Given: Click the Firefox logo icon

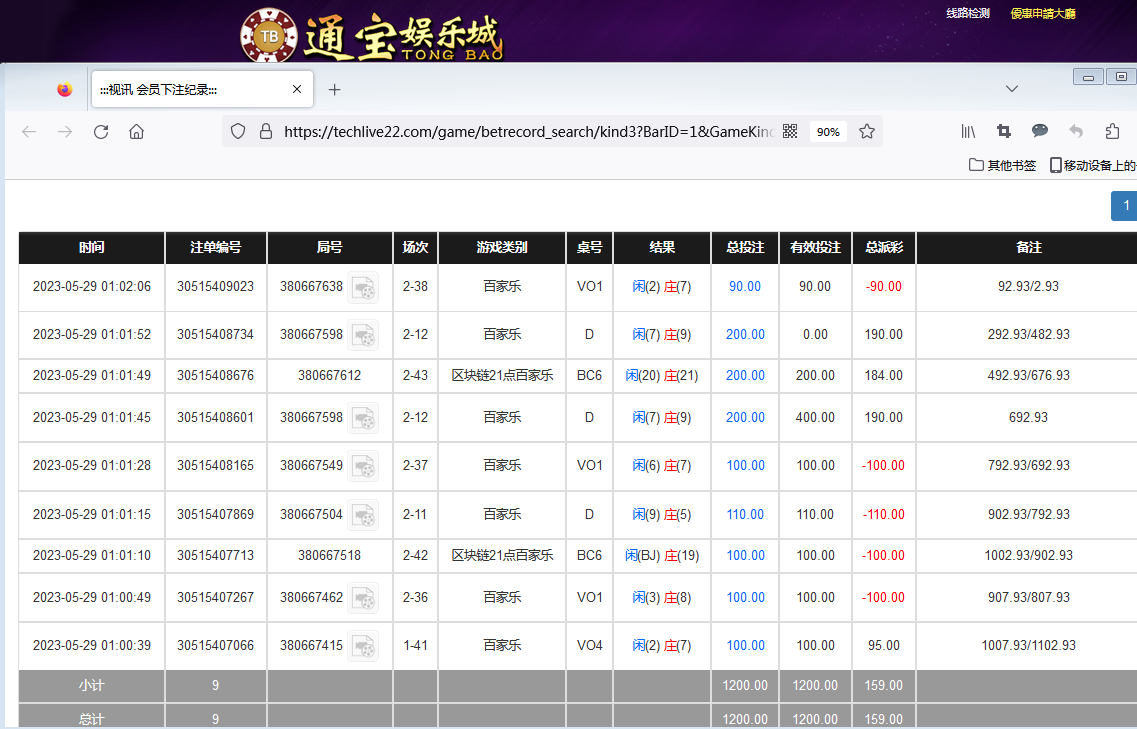Looking at the screenshot, I should coord(65,89).
